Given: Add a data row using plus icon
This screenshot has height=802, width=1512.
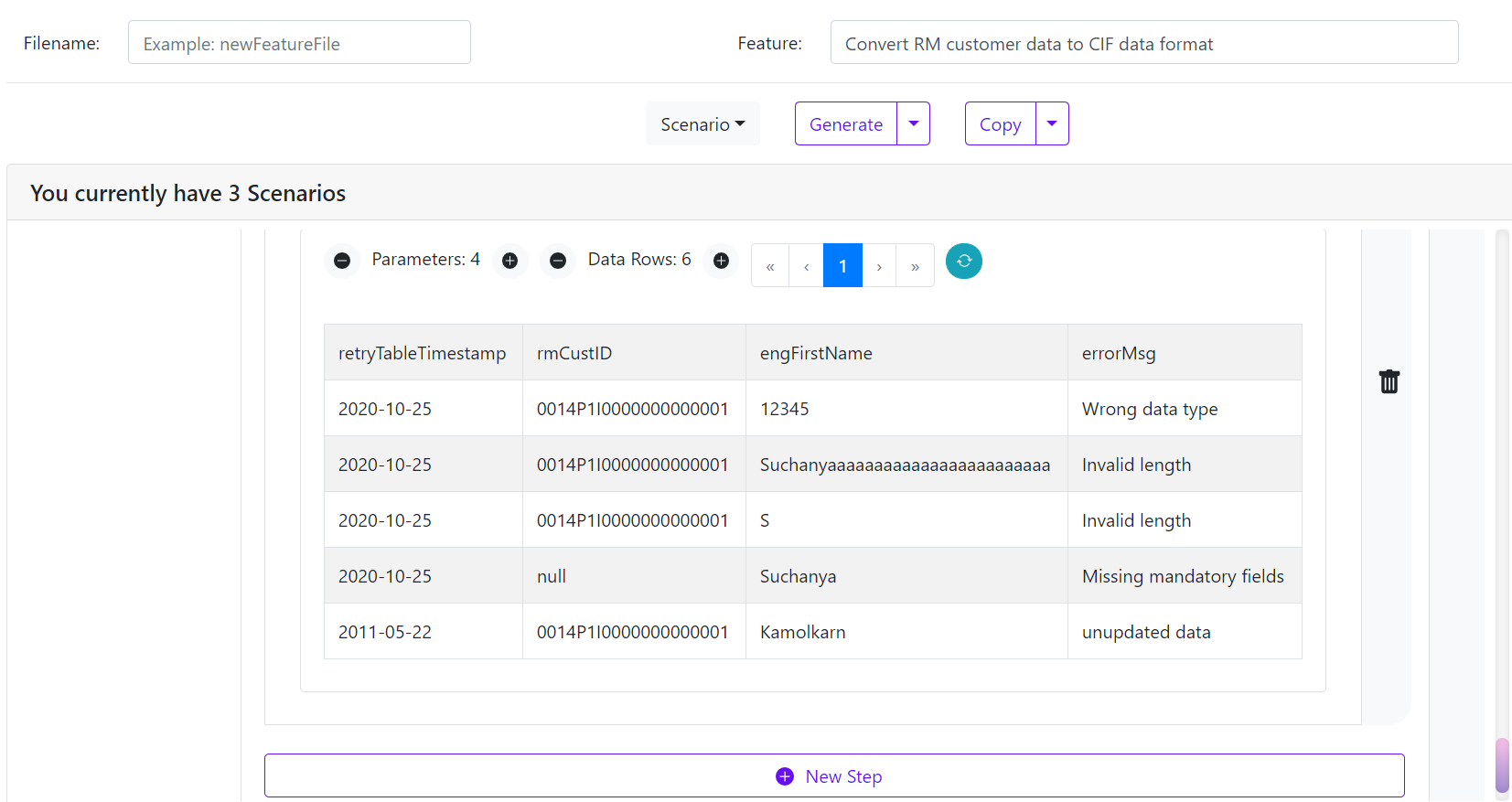Looking at the screenshot, I should [x=721, y=261].
